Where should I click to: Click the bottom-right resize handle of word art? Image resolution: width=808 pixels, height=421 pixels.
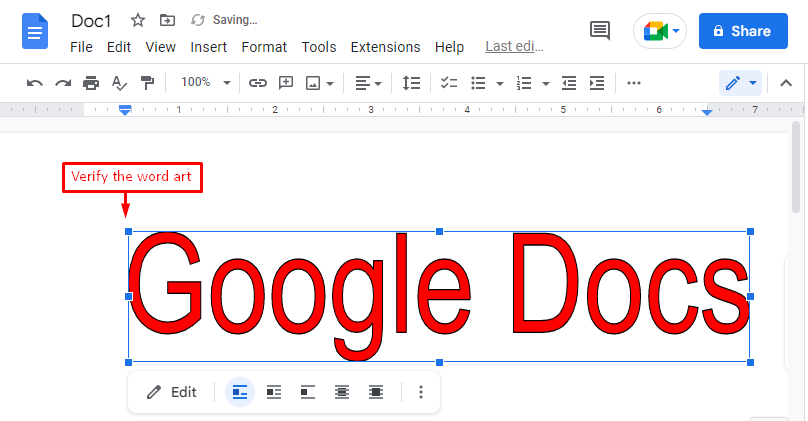click(750, 362)
